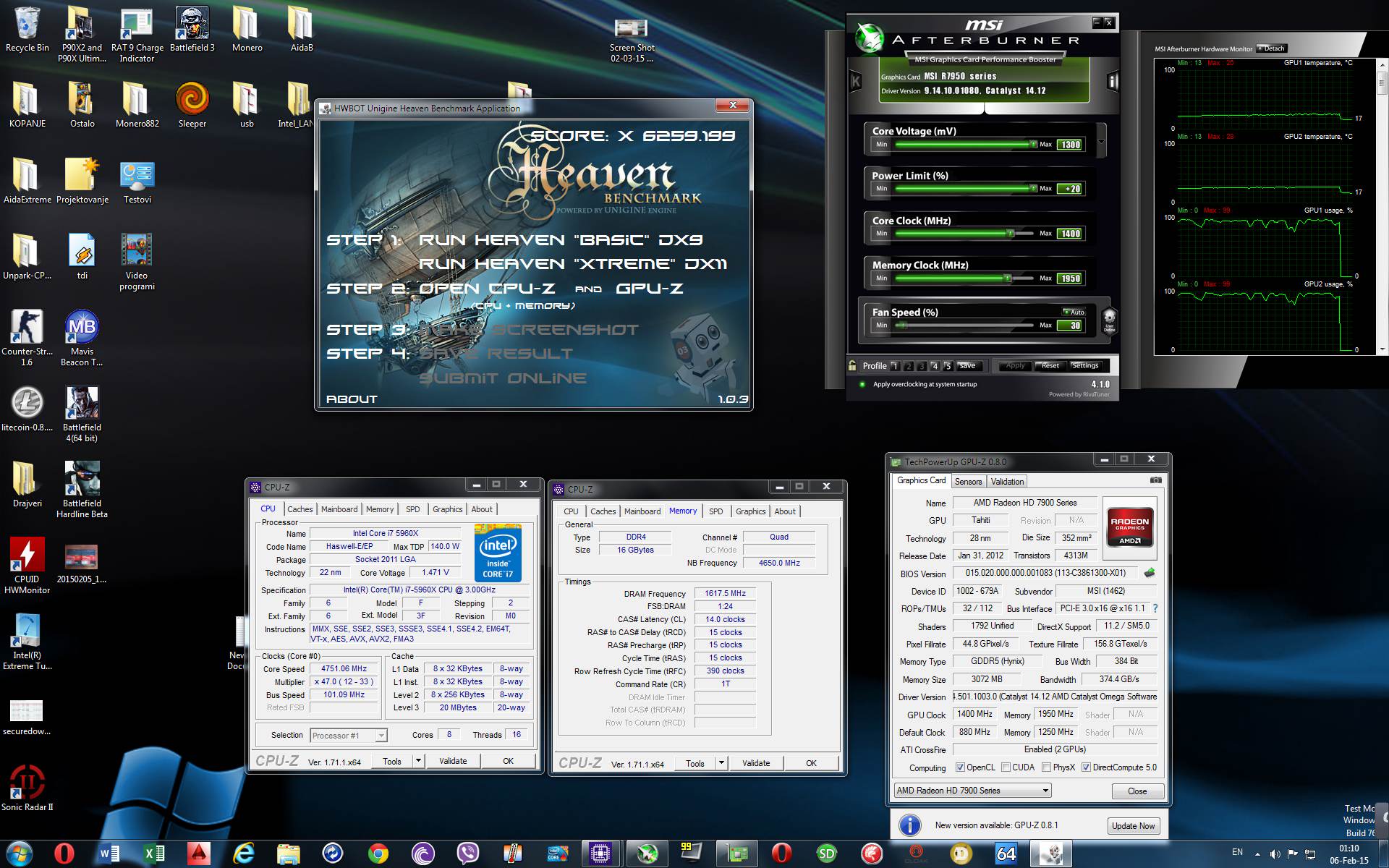Click GPU-Z link in Heaven step 2
The width and height of the screenshot is (1389, 868).
[649, 289]
